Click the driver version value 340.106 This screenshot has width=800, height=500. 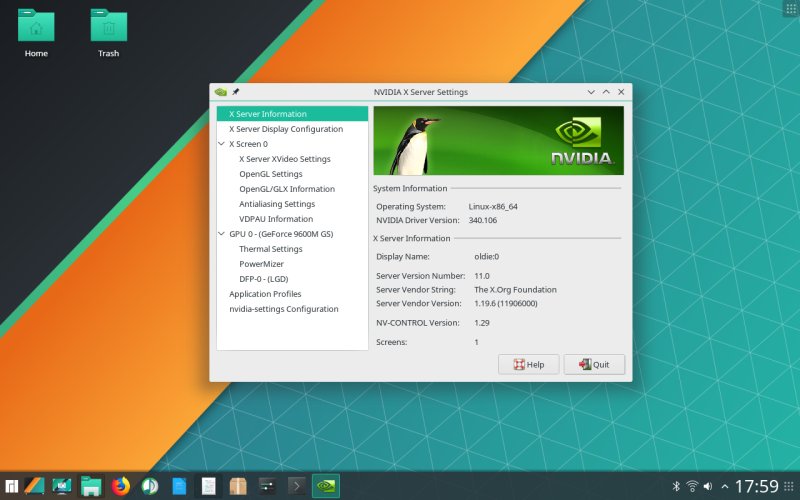coord(483,220)
